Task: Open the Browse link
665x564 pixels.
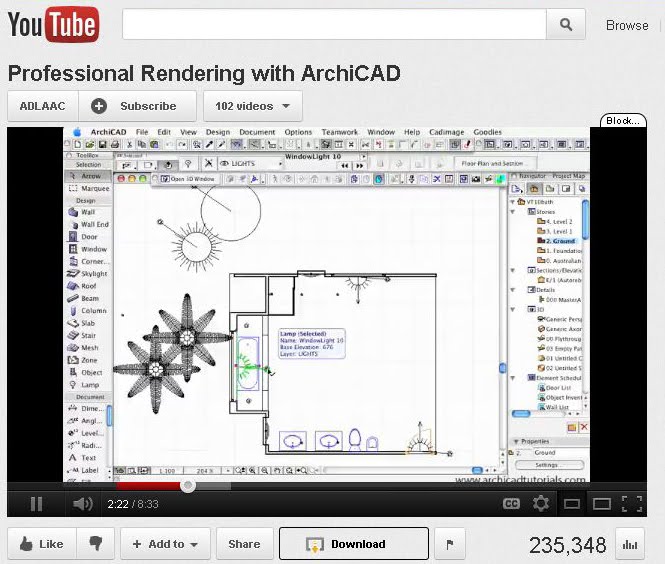Action: 627,25
